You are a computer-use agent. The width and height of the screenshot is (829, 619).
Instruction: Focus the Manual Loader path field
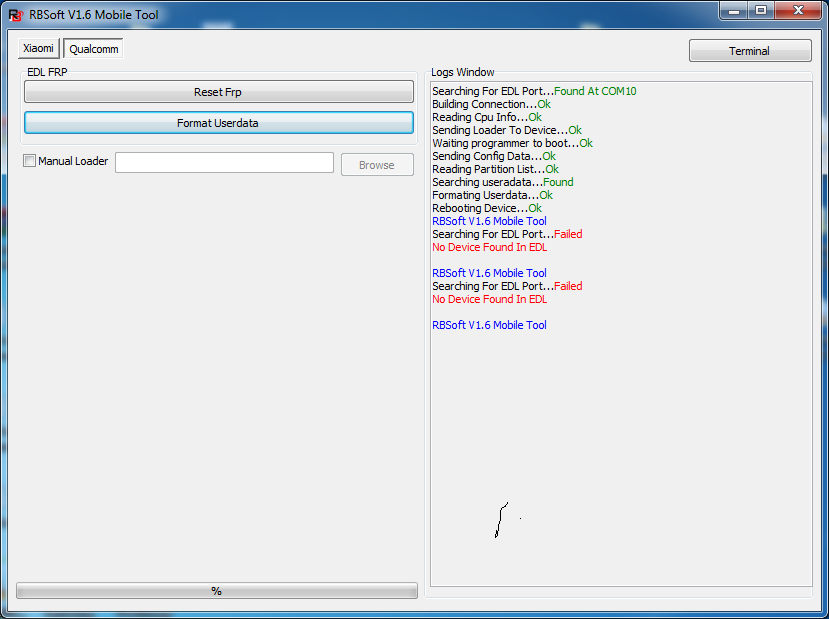coord(224,163)
